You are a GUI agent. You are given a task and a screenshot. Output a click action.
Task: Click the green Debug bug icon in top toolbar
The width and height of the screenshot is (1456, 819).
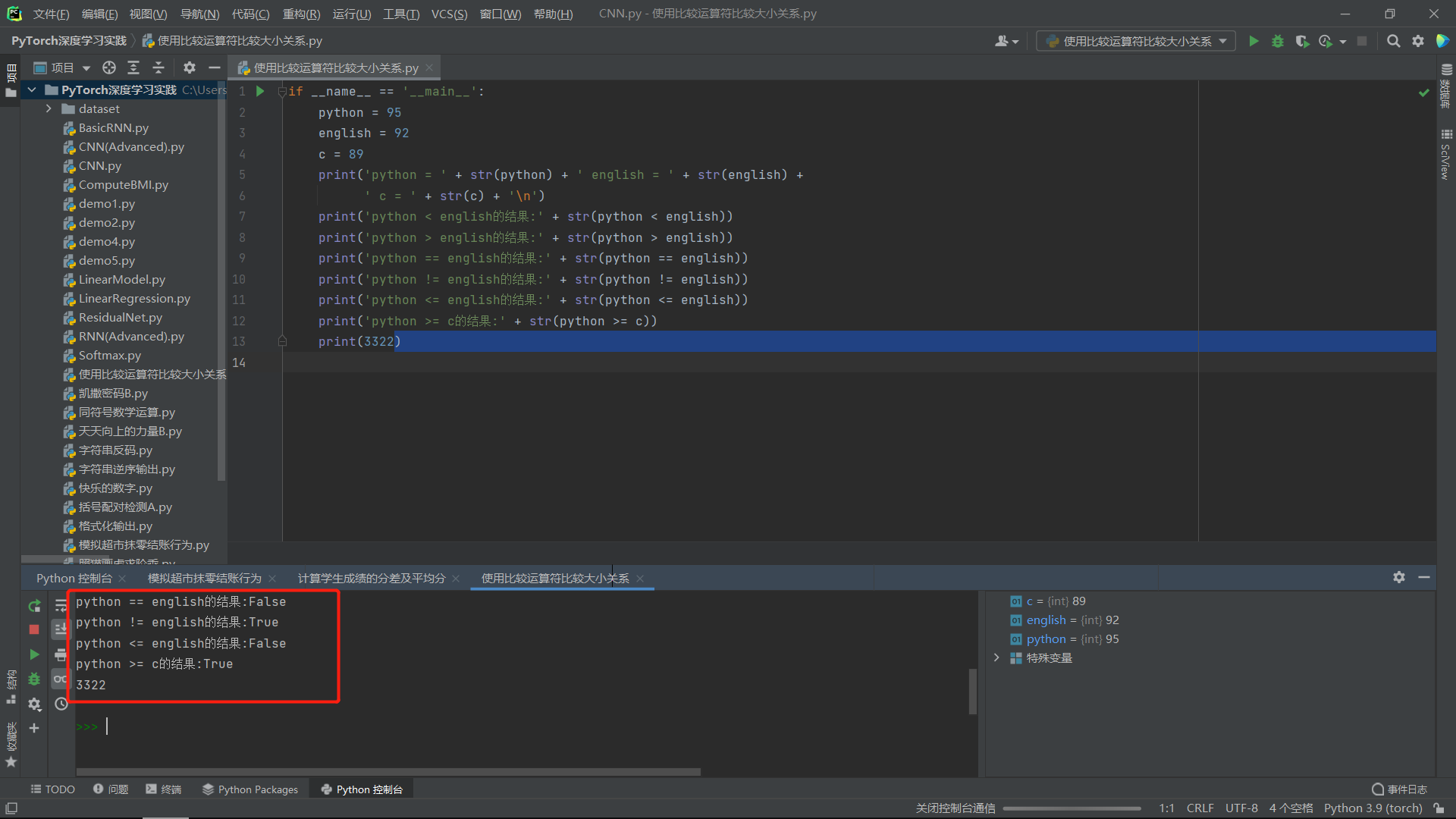click(x=1278, y=41)
